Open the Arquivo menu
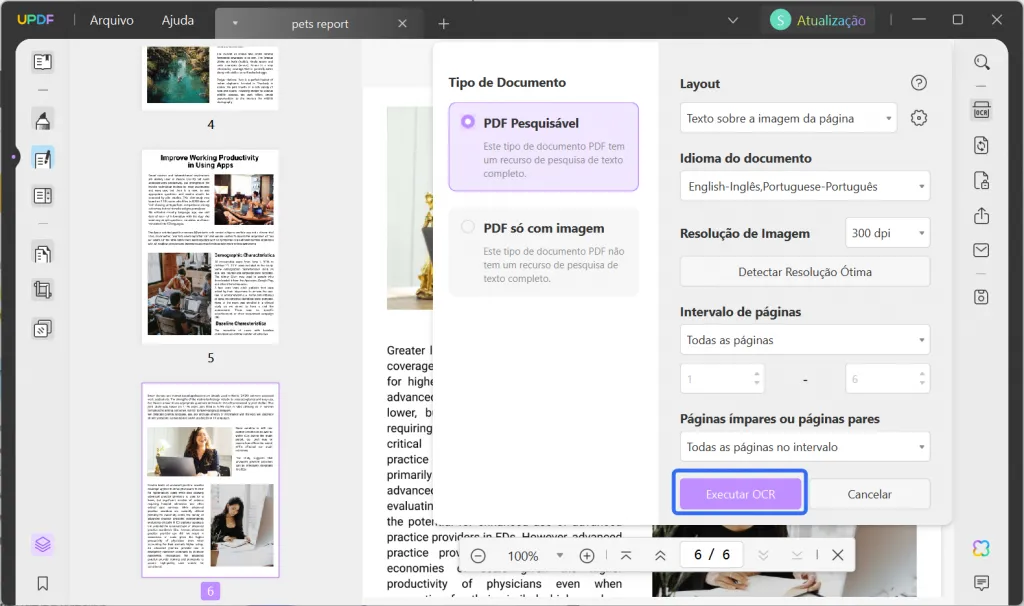The height and width of the screenshot is (606, 1024). tap(112, 20)
